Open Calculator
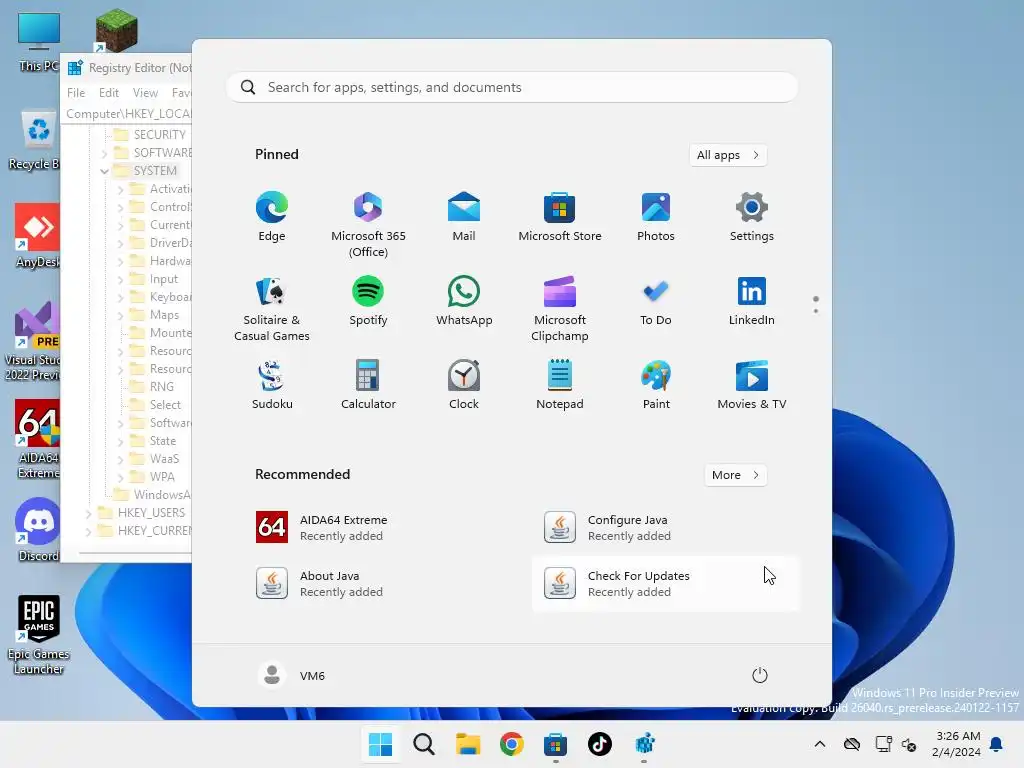 coord(368,385)
